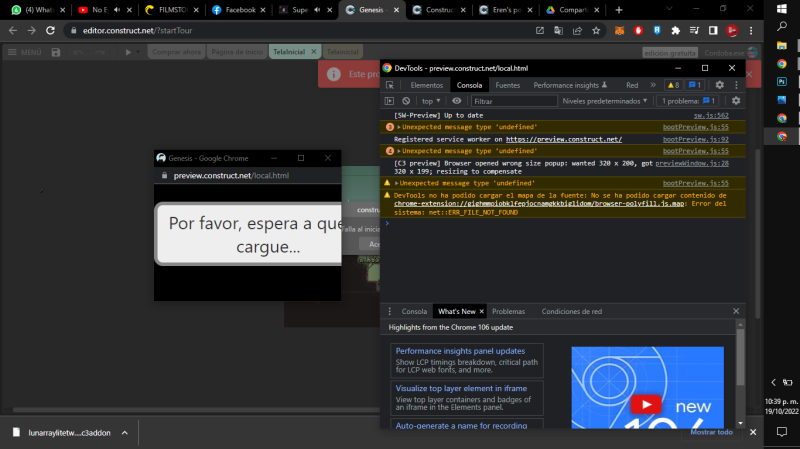Open Construct MENÚ hamburger button

(24, 52)
